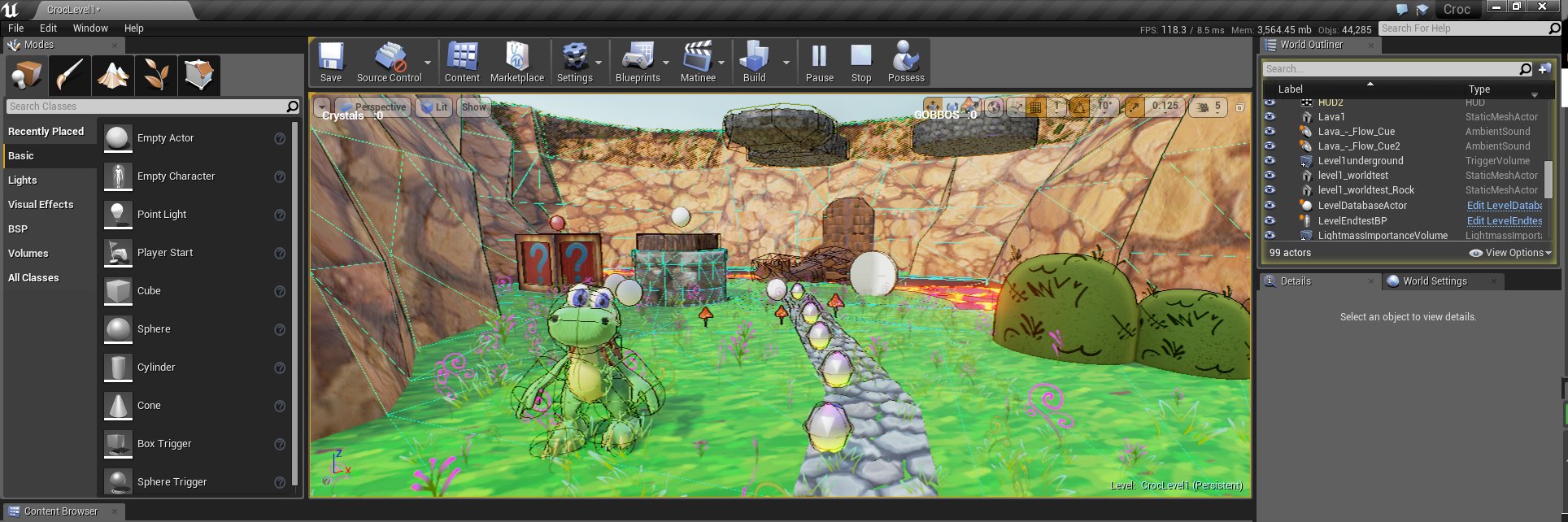Pause the running simulation
The width and height of the screenshot is (1568, 522).
click(820, 63)
